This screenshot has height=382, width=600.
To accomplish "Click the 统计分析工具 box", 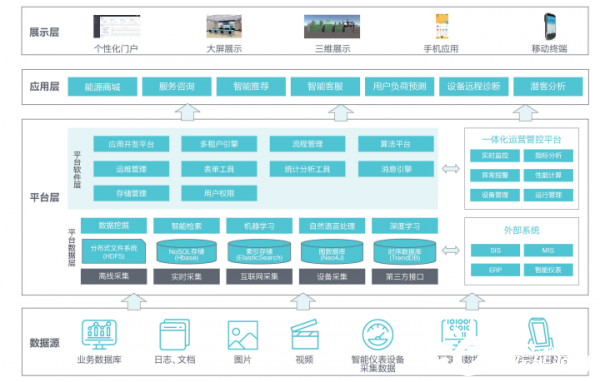I will tap(307, 169).
